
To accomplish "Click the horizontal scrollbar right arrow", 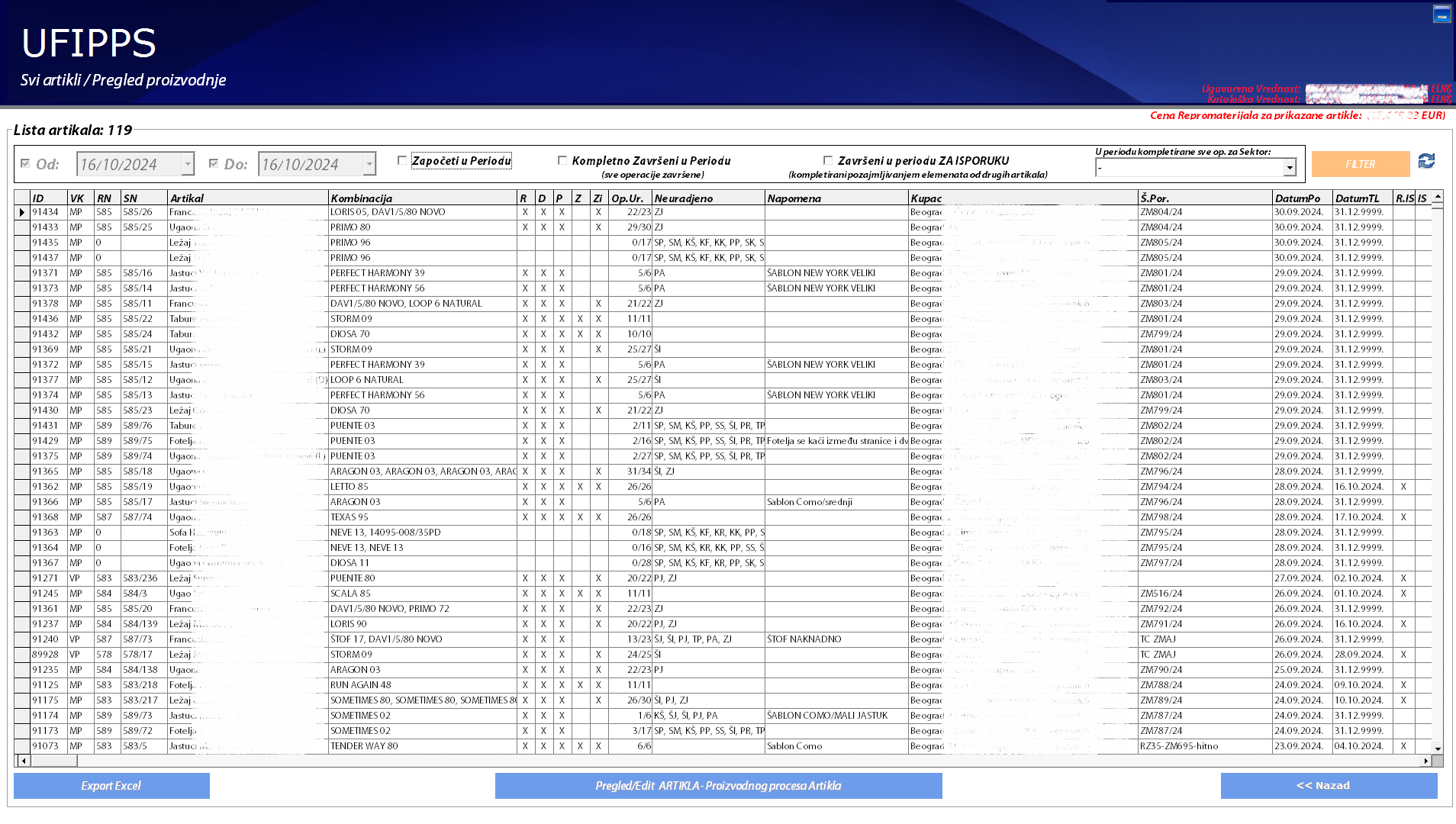I will [1425, 761].
